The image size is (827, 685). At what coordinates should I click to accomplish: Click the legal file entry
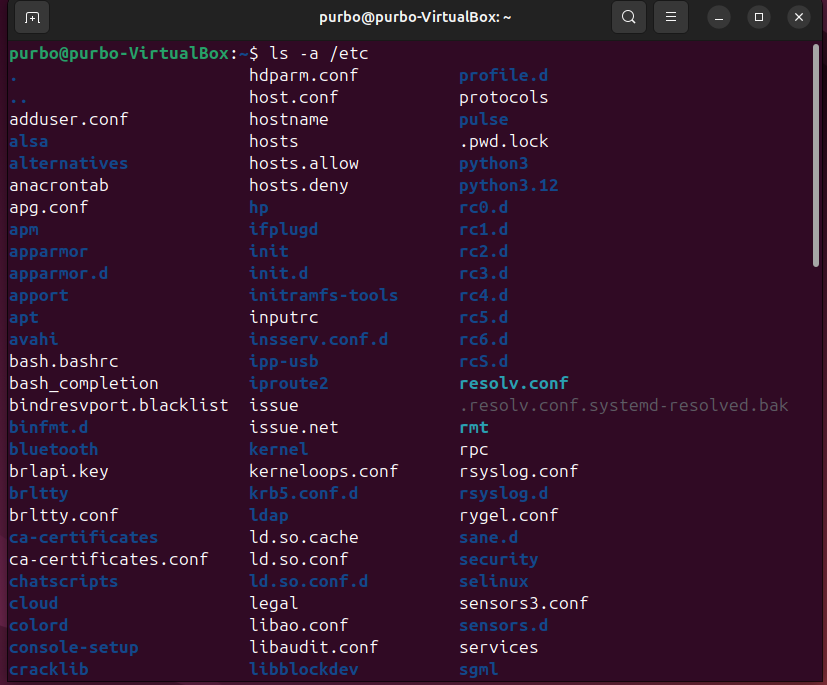[274, 603]
